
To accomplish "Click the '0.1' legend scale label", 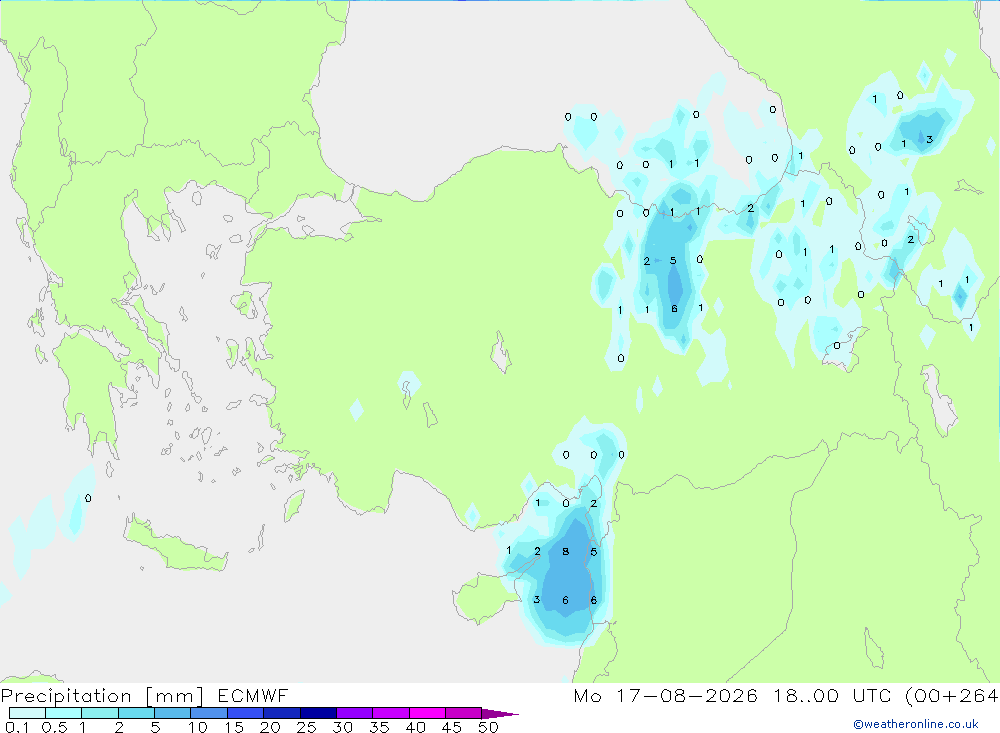I will click(17, 727).
